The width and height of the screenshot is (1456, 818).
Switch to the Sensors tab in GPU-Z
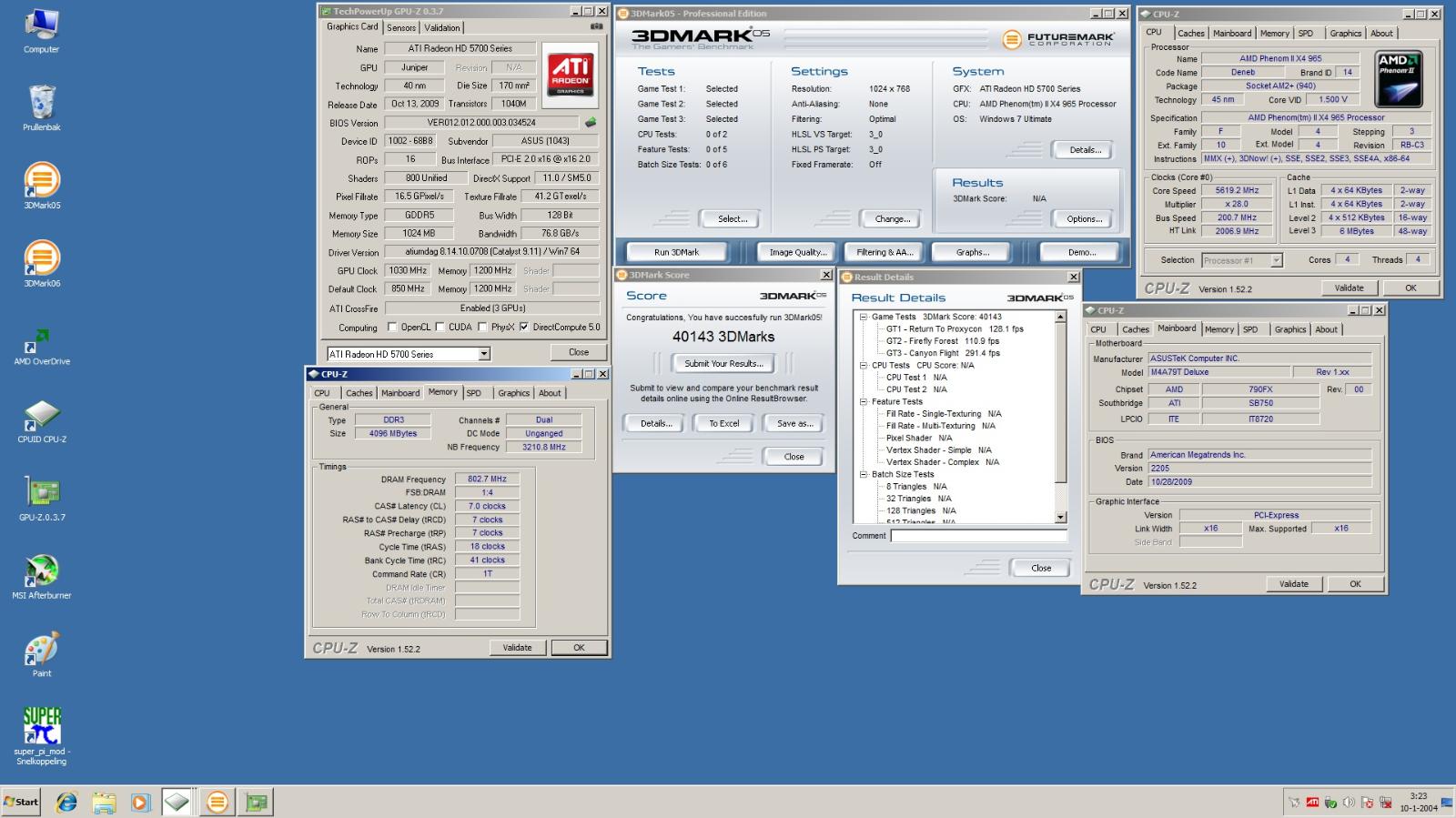401,27
